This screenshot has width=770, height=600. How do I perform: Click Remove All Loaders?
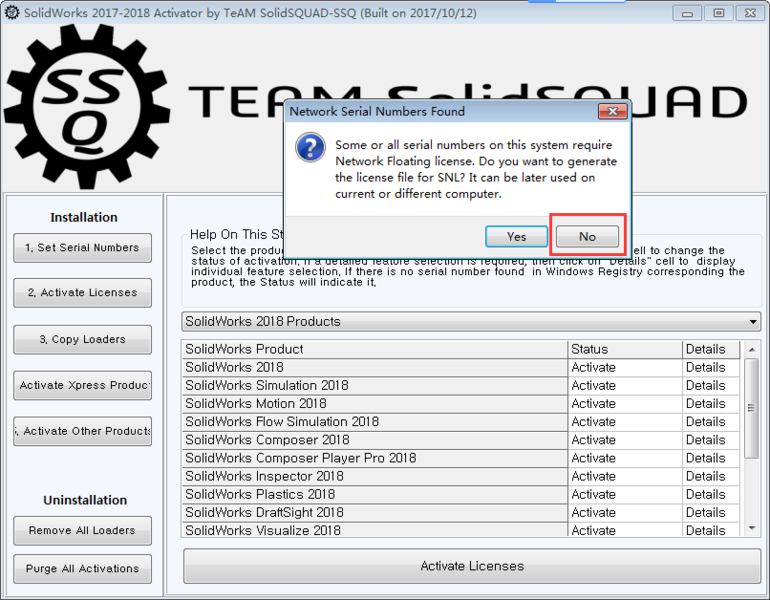tap(82, 531)
